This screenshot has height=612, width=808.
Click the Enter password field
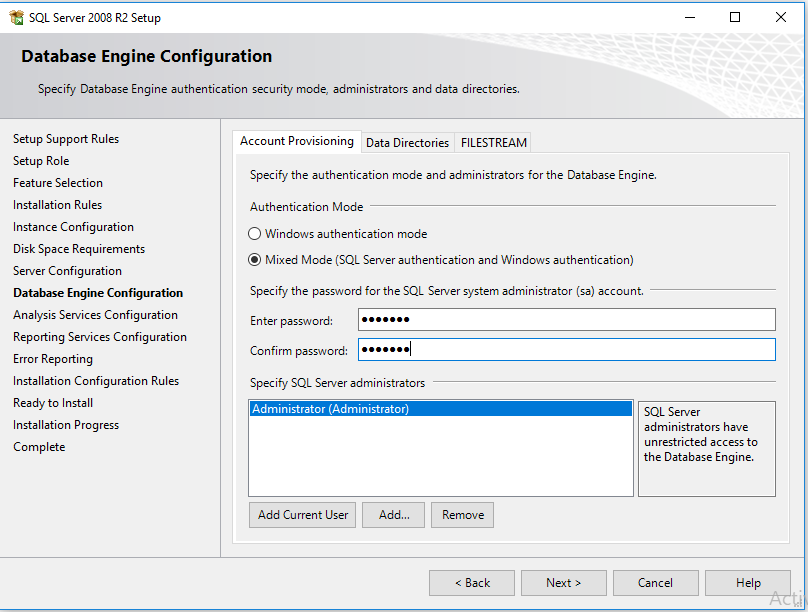567,319
